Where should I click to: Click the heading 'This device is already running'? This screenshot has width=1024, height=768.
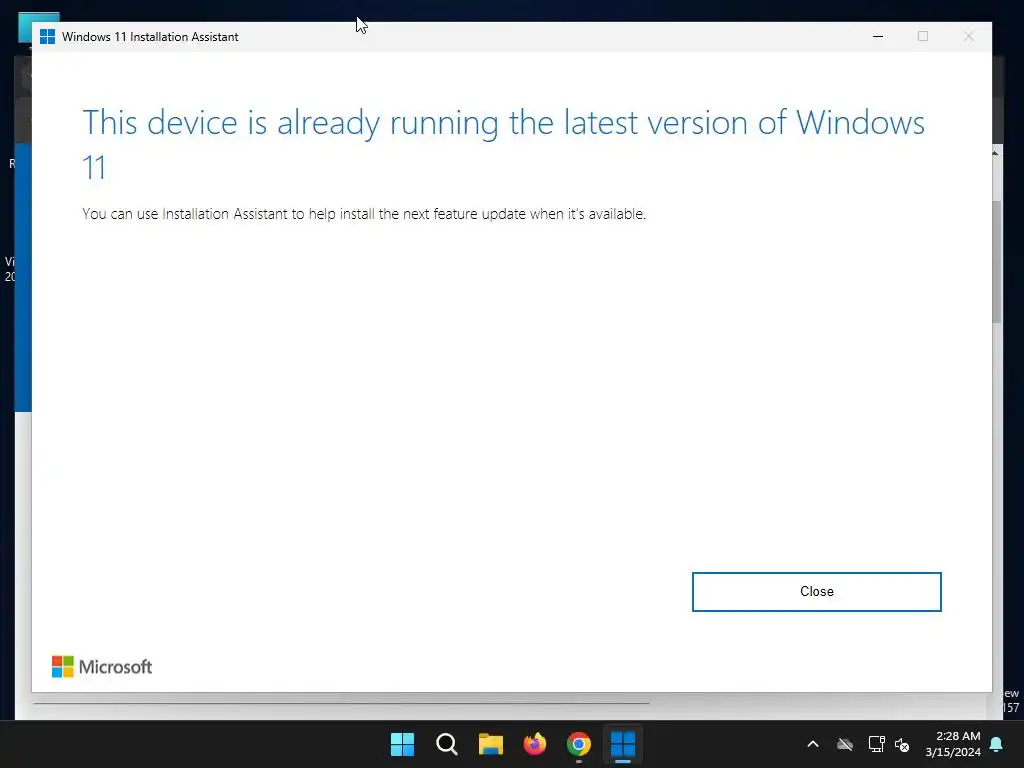(x=296, y=122)
